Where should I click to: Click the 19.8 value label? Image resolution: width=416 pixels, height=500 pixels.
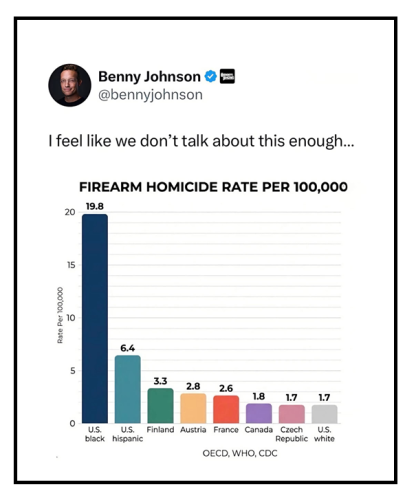click(x=95, y=206)
